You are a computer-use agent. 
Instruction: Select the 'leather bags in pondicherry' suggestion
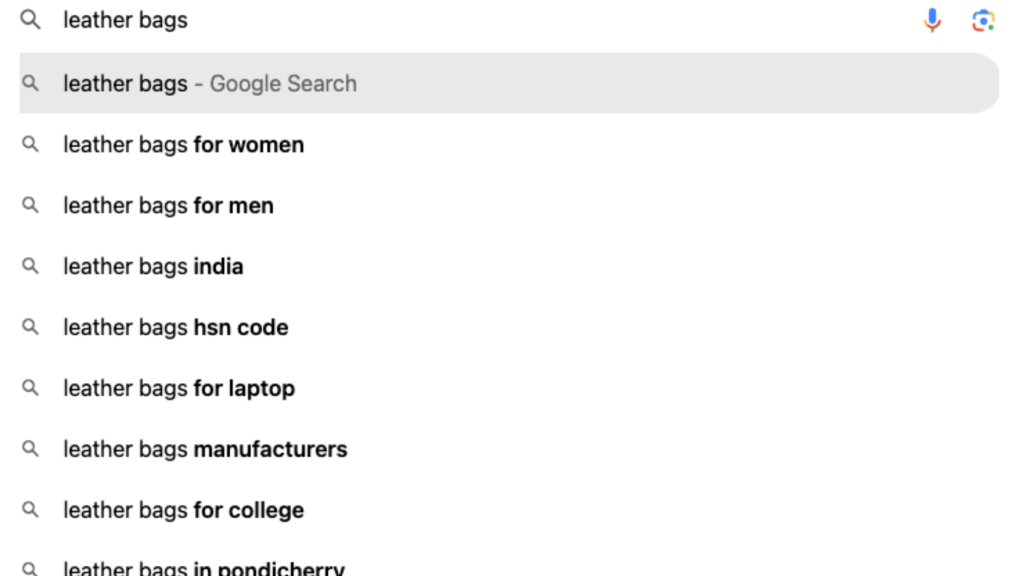[x=204, y=565]
